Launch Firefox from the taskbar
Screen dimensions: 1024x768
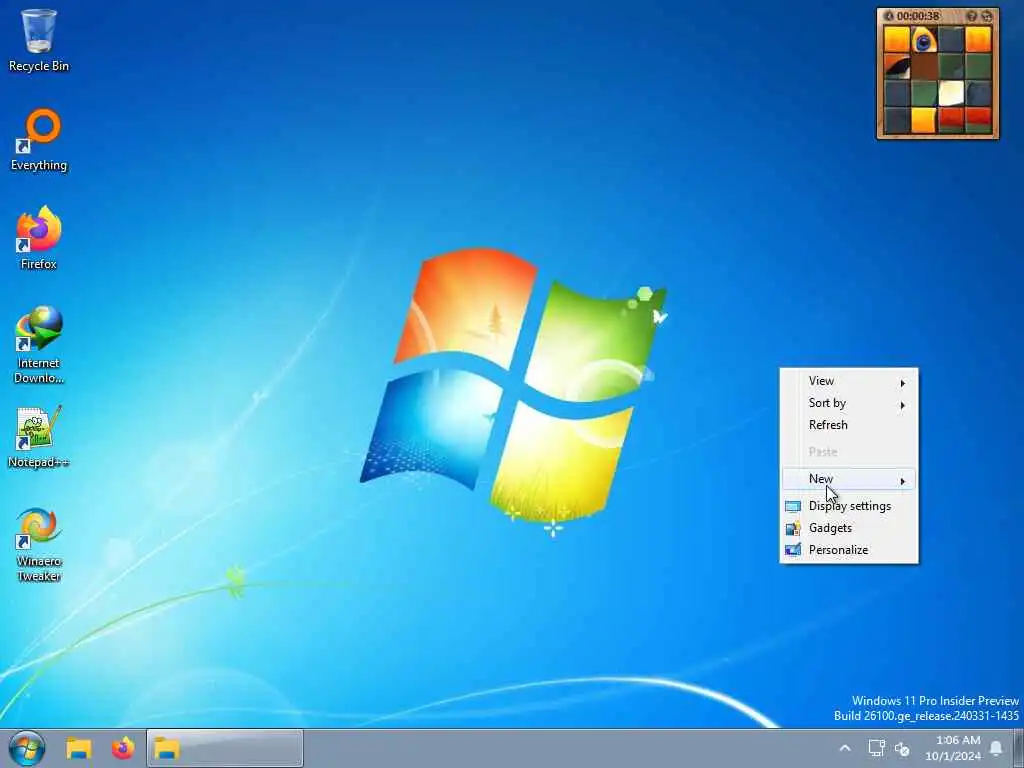point(122,748)
